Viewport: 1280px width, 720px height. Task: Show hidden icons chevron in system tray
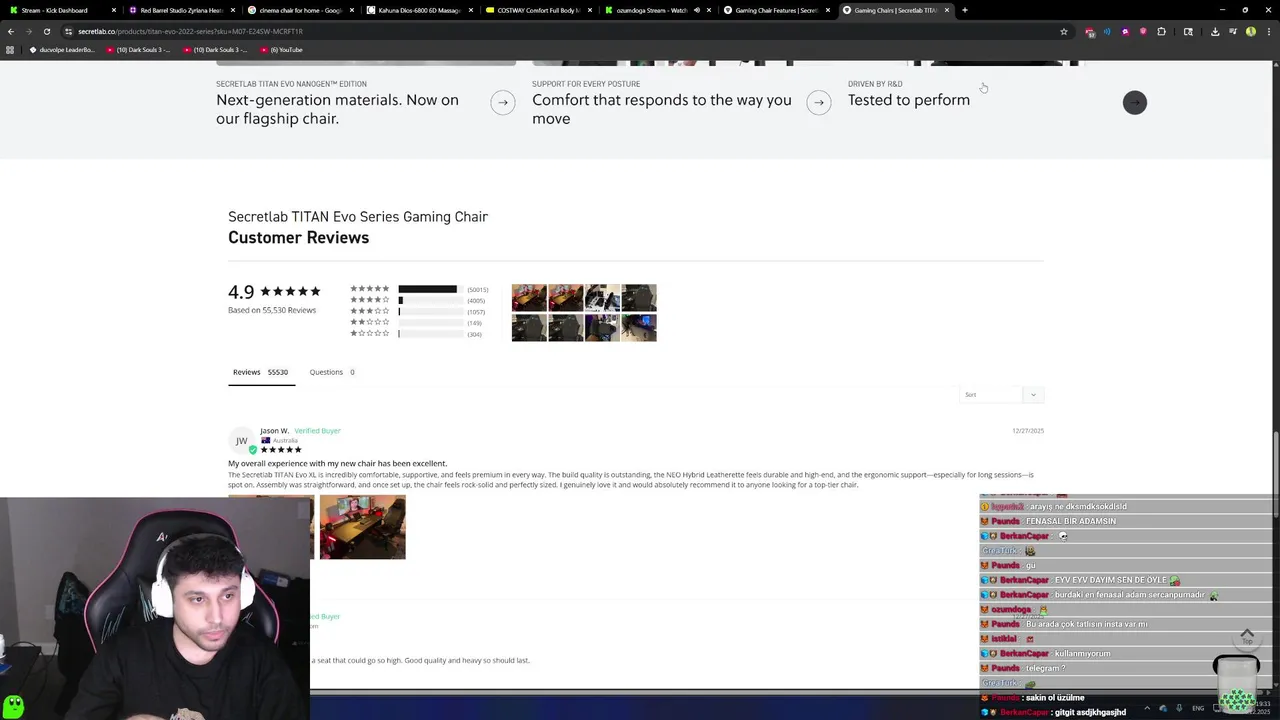1146,708
